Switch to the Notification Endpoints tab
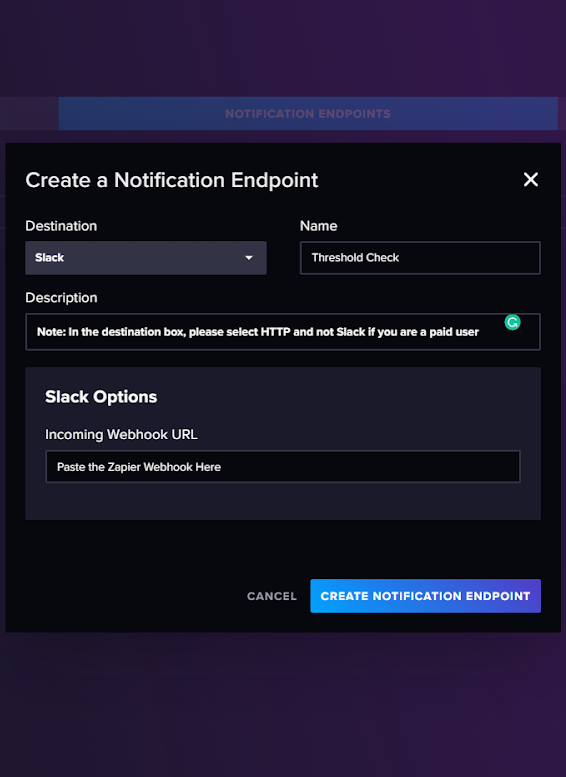Viewport: 566px width, 777px height. tap(308, 113)
